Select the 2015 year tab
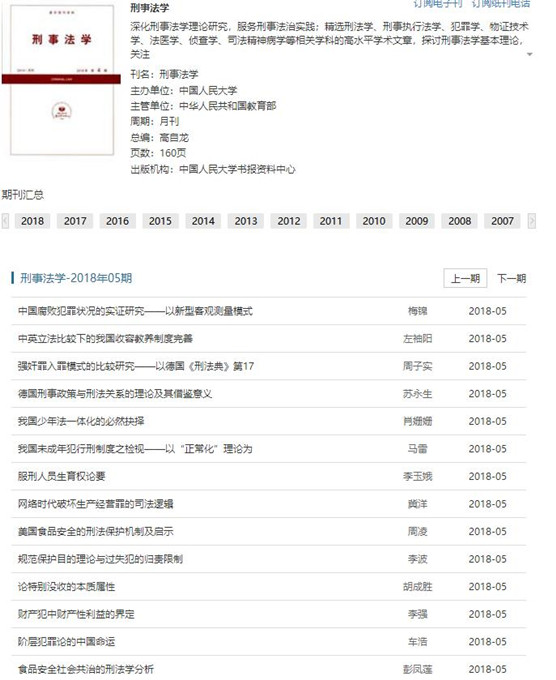The image size is (556, 680). point(160,221)
